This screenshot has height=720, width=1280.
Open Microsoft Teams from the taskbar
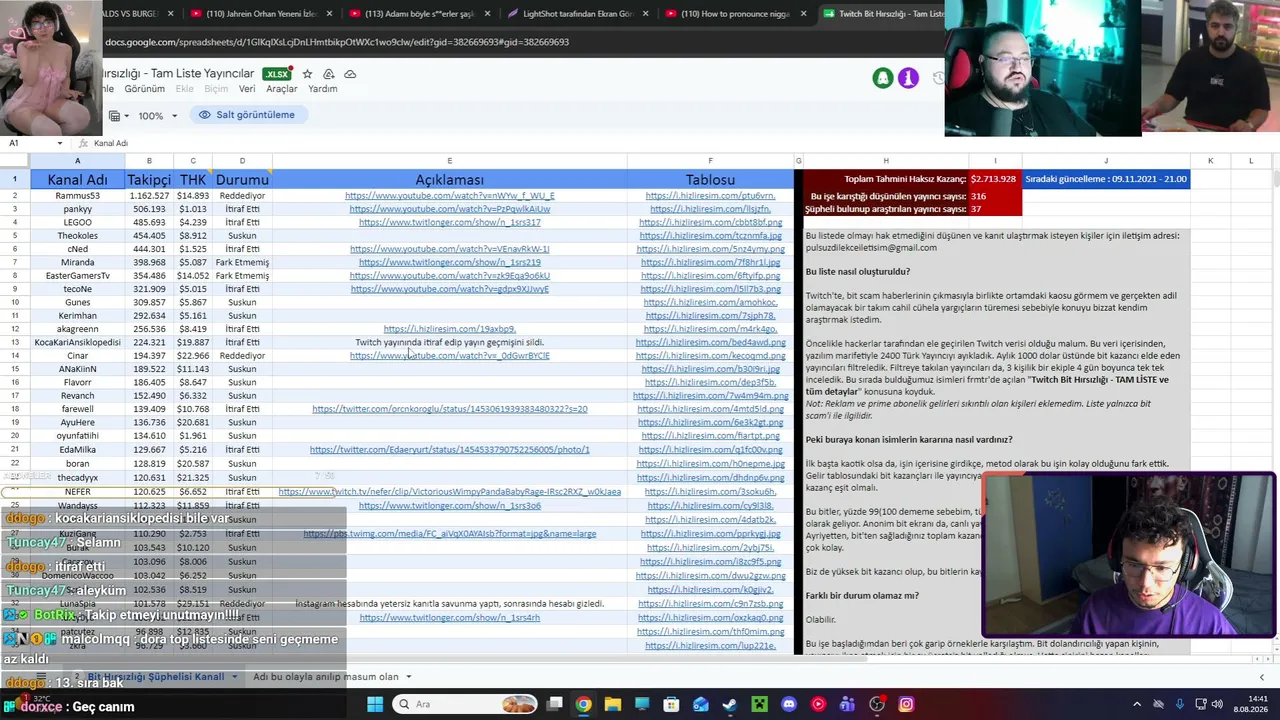tap(848, 704)
